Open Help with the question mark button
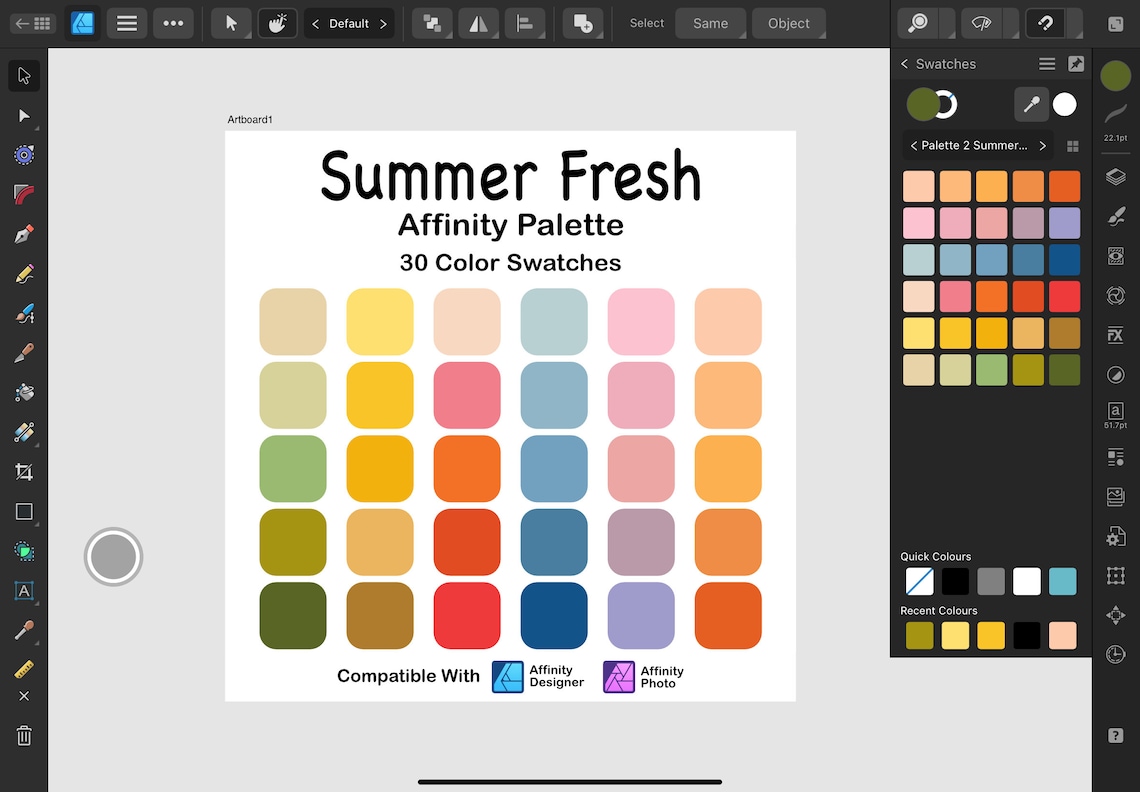The height and width of the screenshot is (792, 1140). tap(1116, 735)
